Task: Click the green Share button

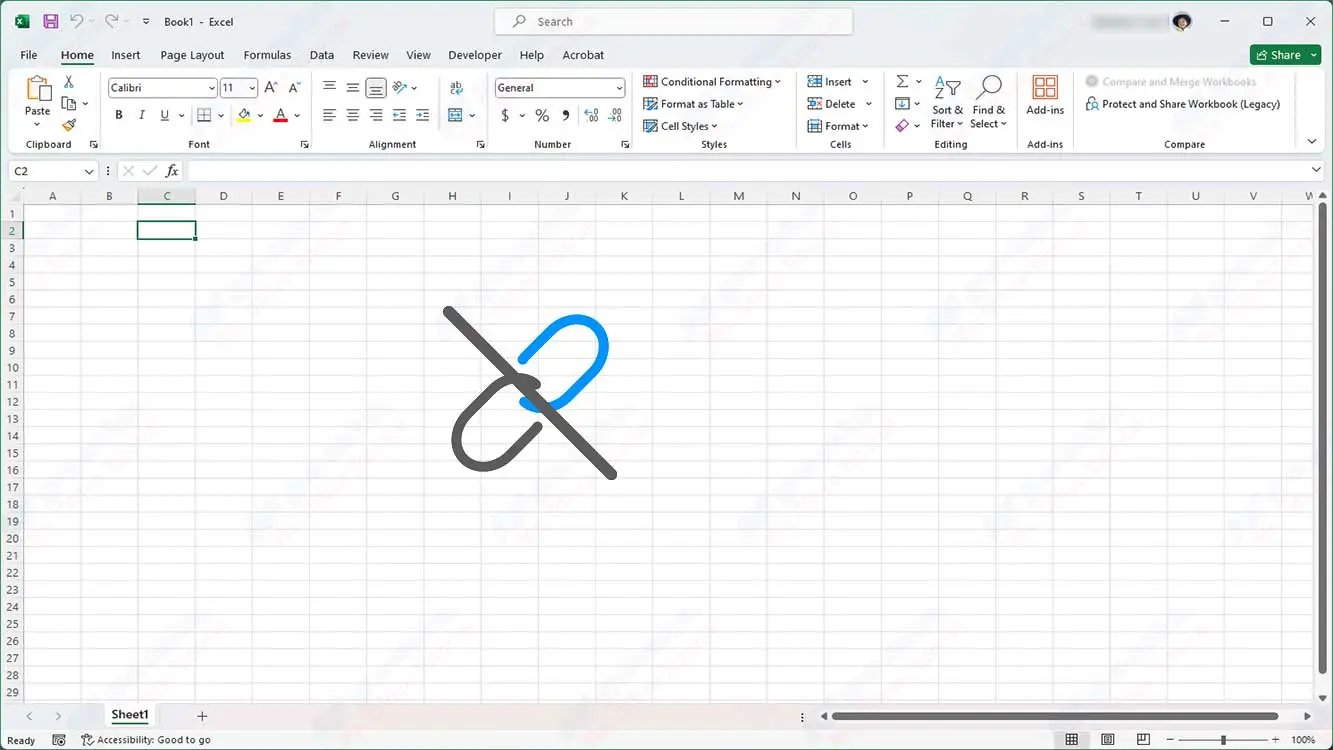Action: point(1285,55)
